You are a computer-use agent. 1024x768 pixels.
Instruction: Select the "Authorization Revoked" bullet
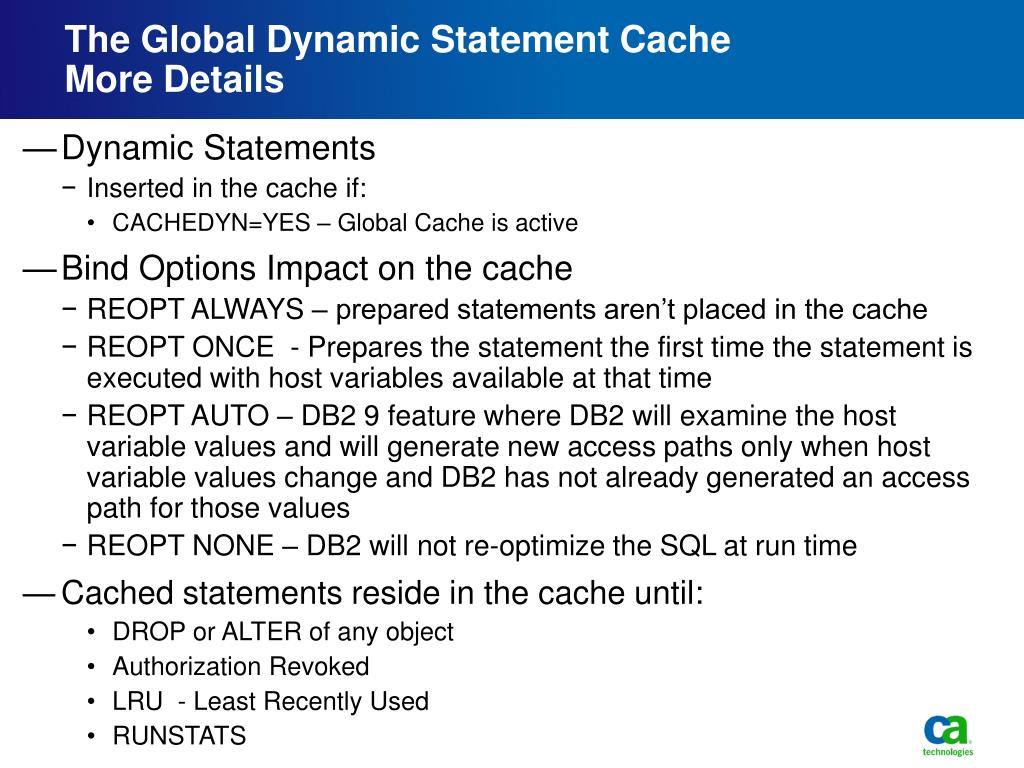[x=241, y=667]
